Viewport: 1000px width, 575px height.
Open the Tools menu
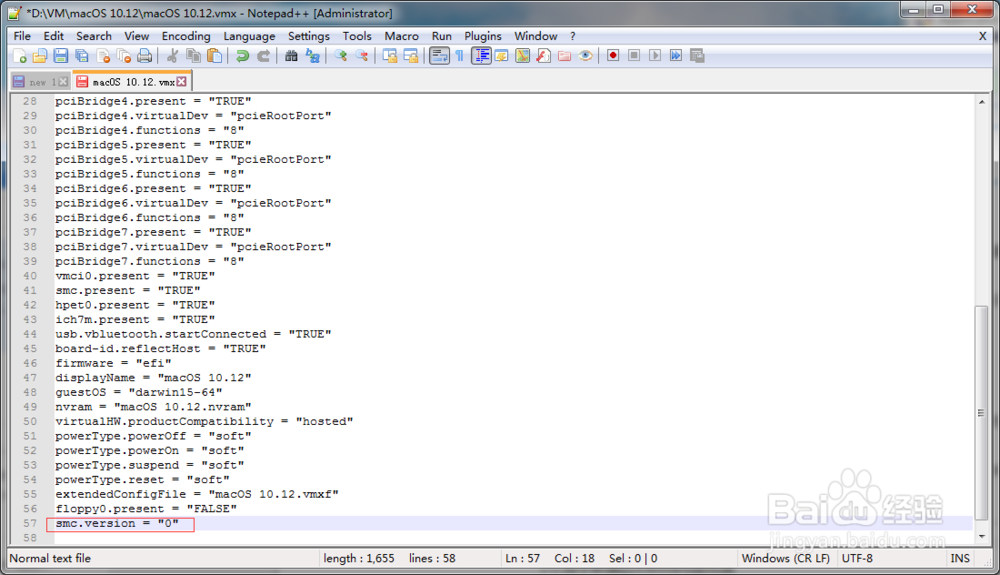[357, 36]
